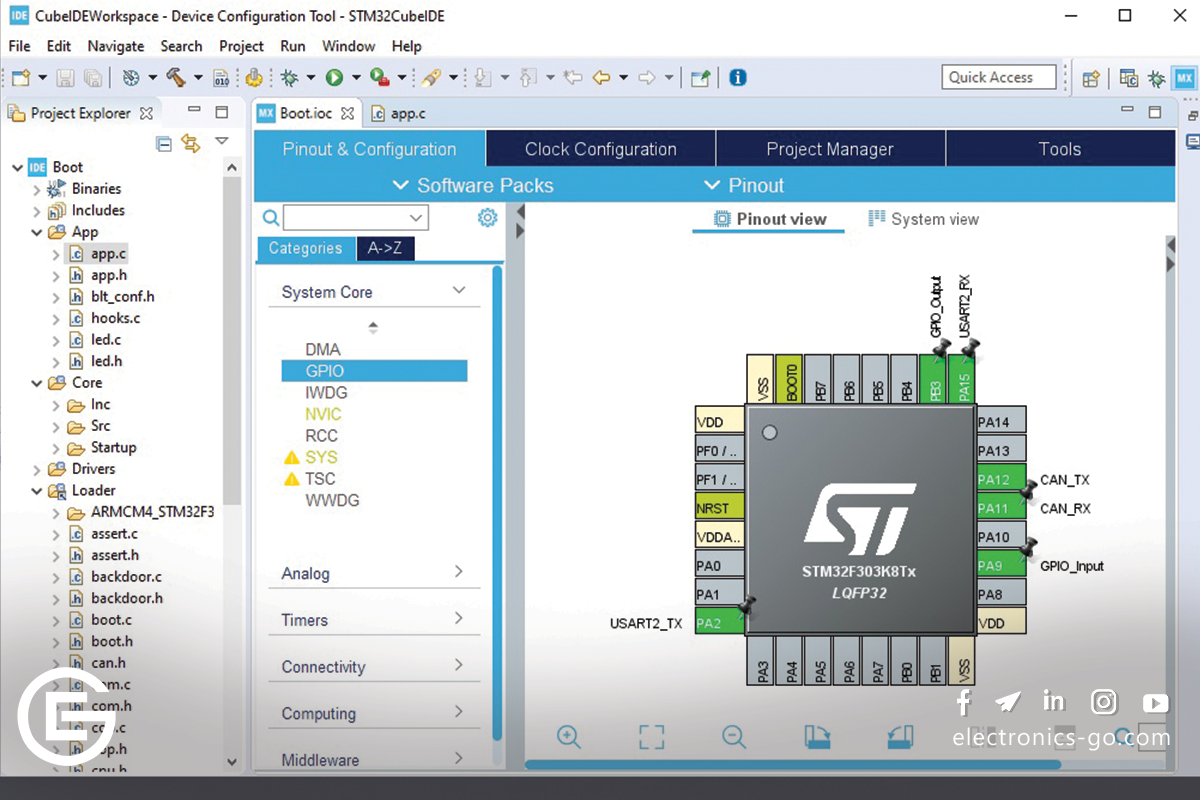Screen dimensions: 1200x800
Task: Click the Save All toolbar icon
Action: click(92, 77)
